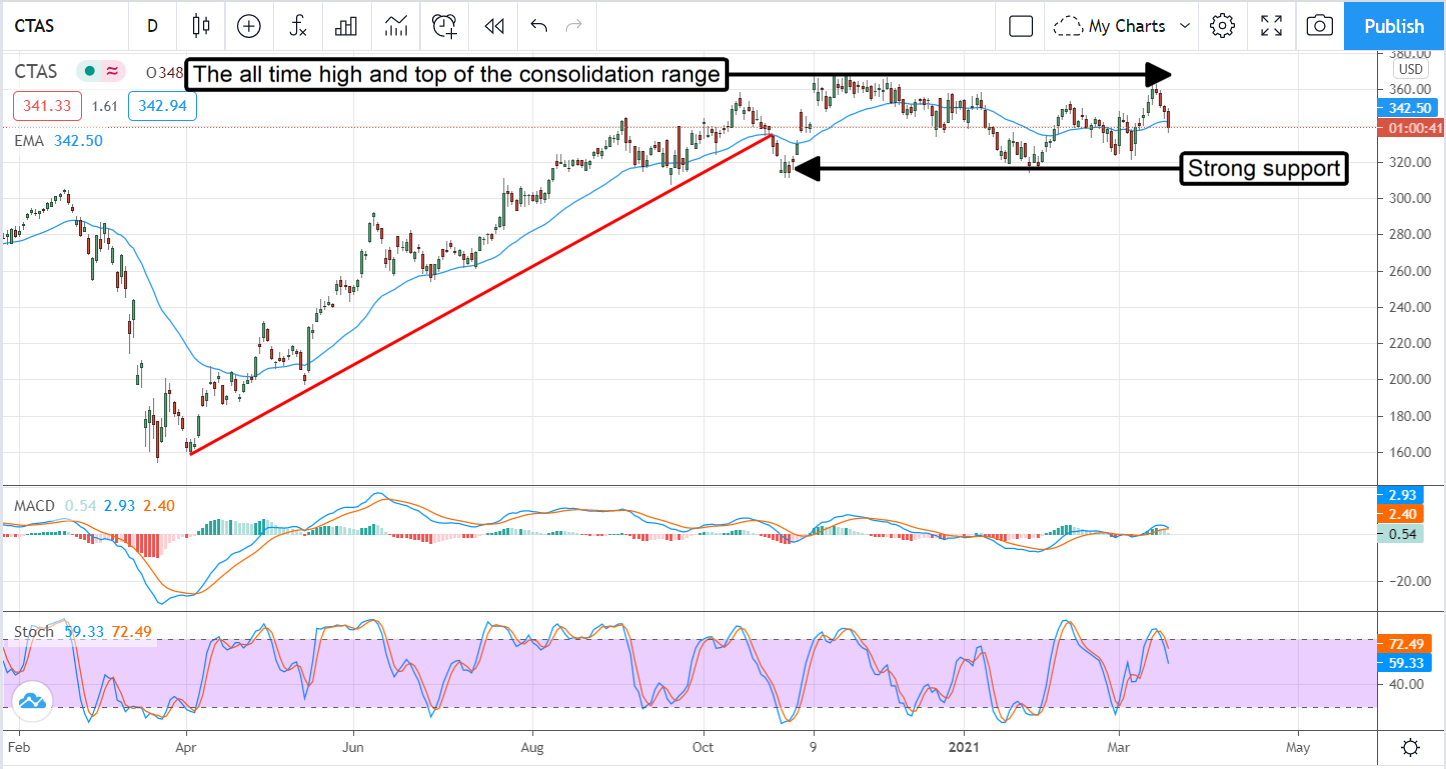
Task: Open the candlestick chart style selector
Action: [x=201, y=26]
